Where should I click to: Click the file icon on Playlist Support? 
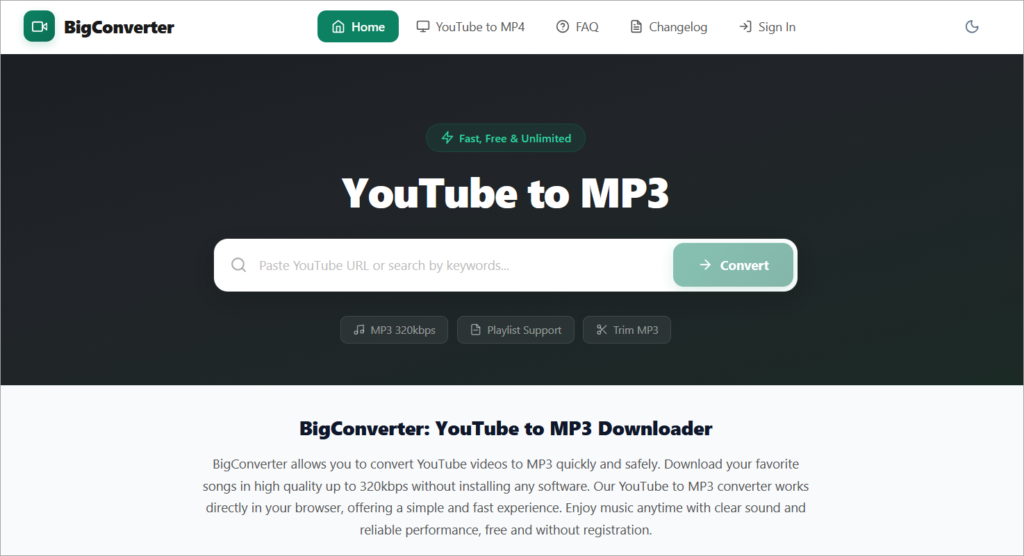(475, 329)
